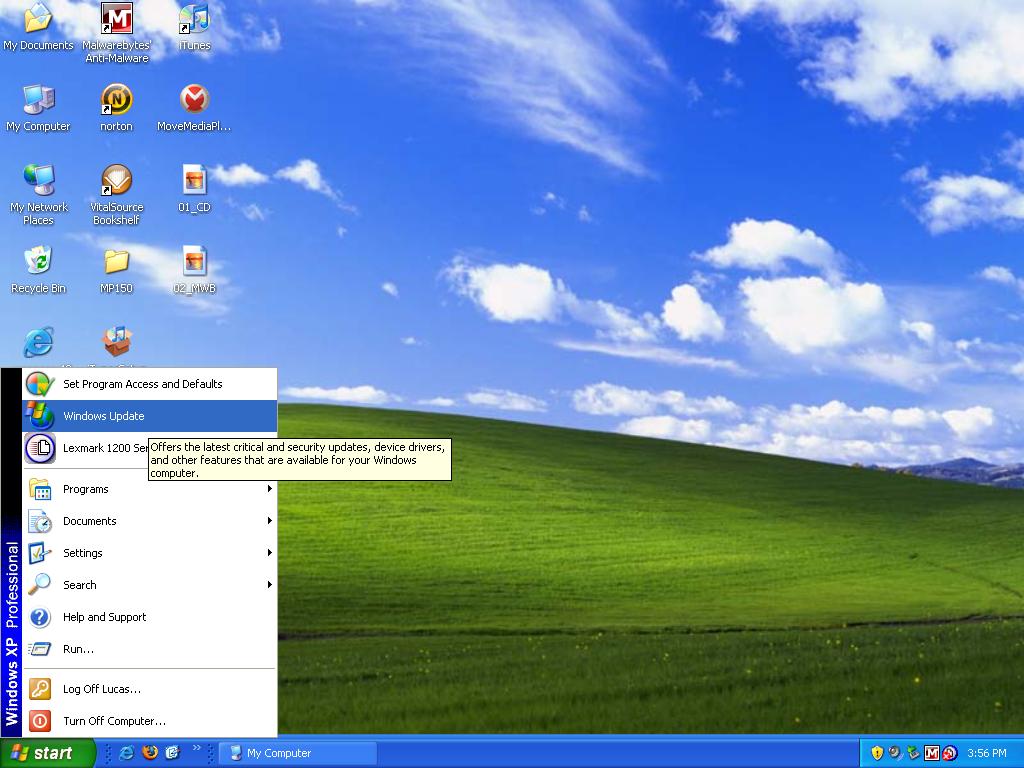This screenshot has width=1024, height=768.
Task: Click the Malwarebytes icon in the system tray
Action: (932, 753)
